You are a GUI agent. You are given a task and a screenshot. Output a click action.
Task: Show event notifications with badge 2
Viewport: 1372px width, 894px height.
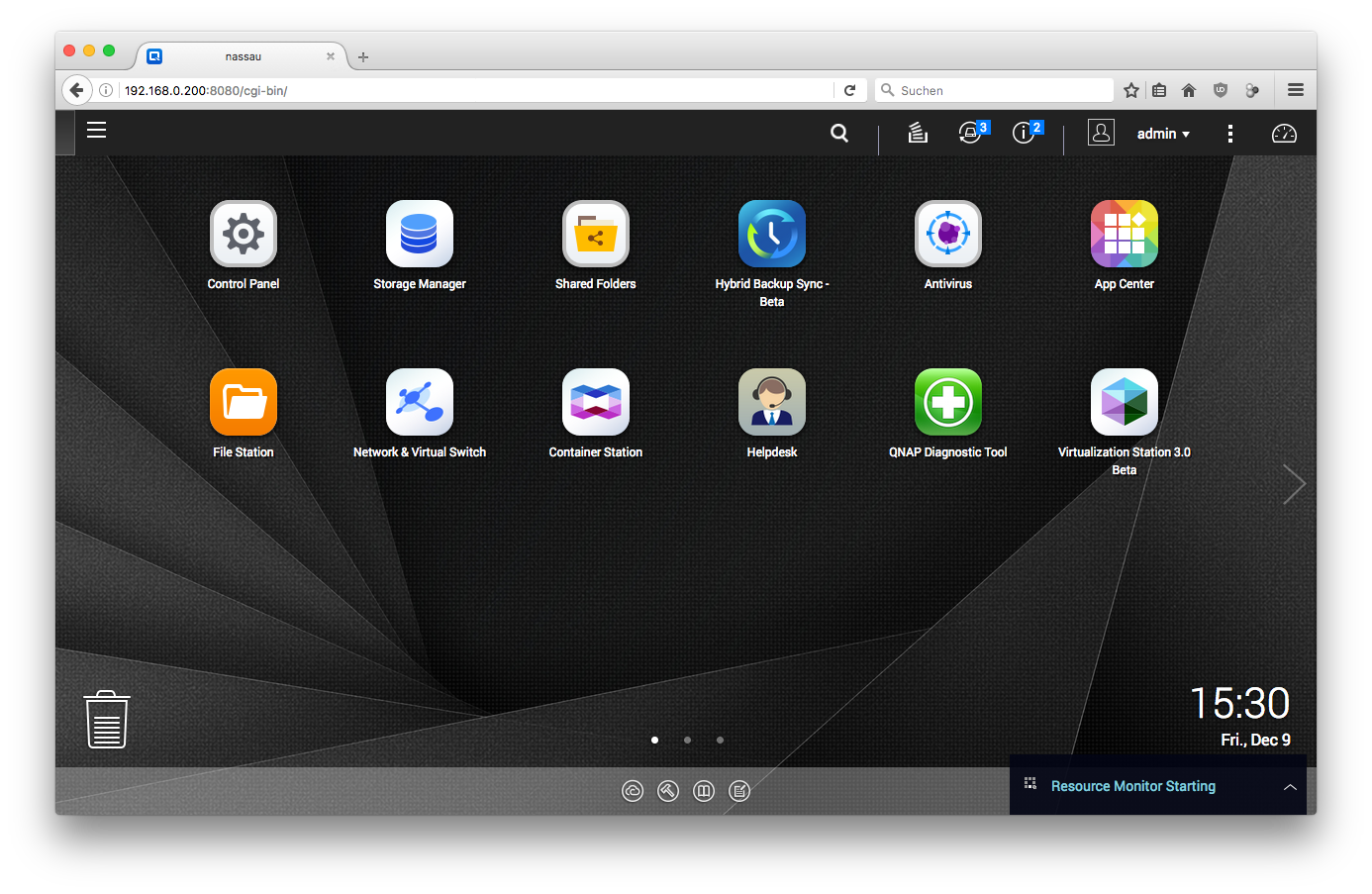tap(1025, 134)
